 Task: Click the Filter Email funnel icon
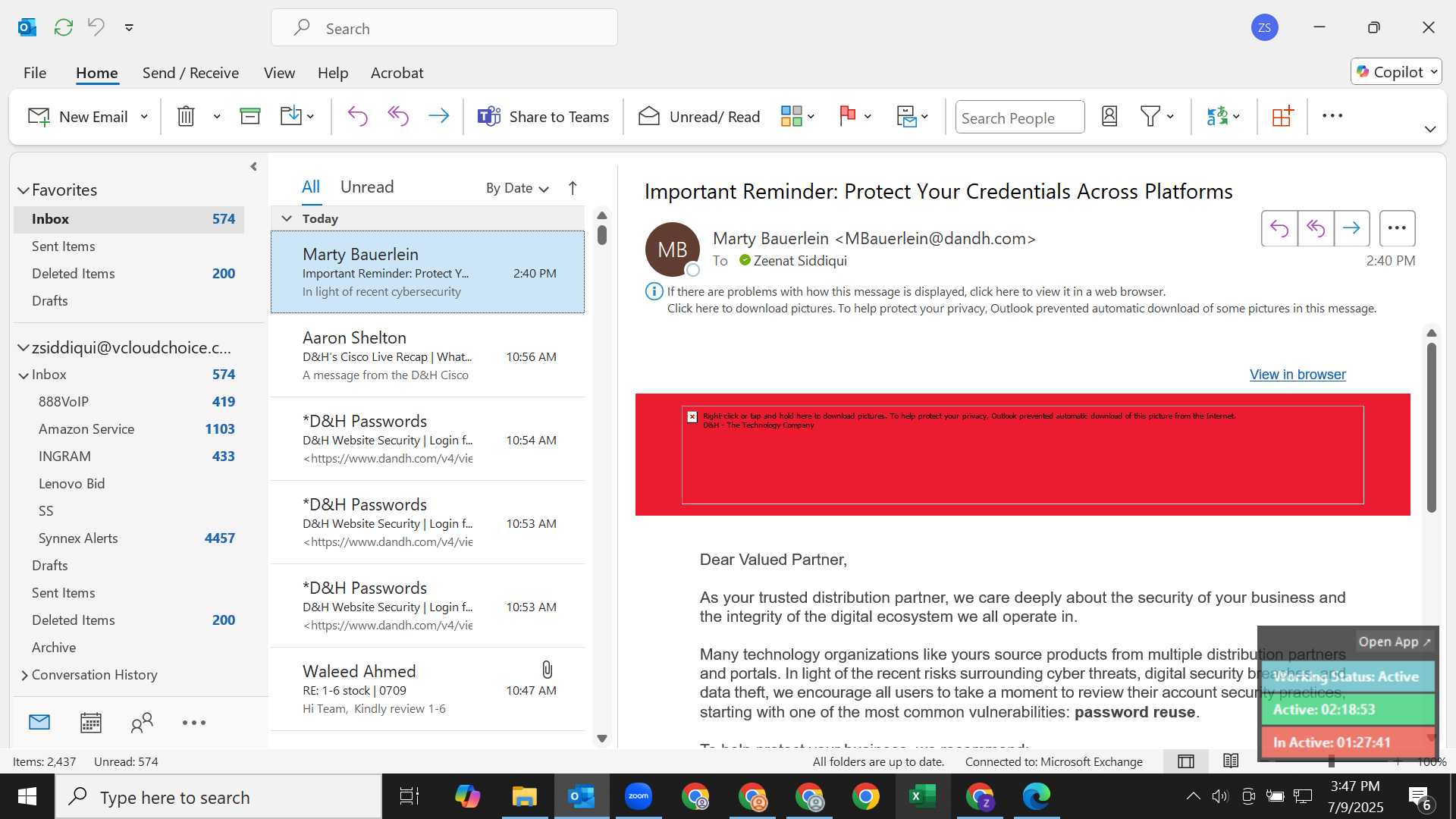click(x=1150, y=116)
